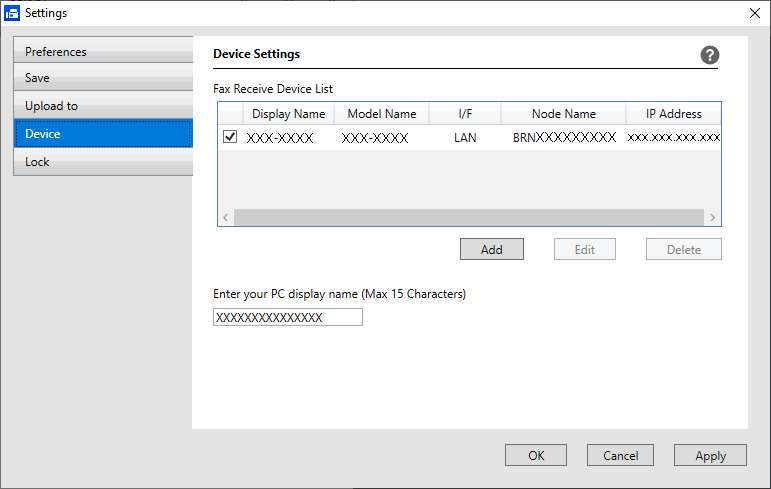Apply the device settings
Viewport: 771px width, 489px height.
pos(710,455)
